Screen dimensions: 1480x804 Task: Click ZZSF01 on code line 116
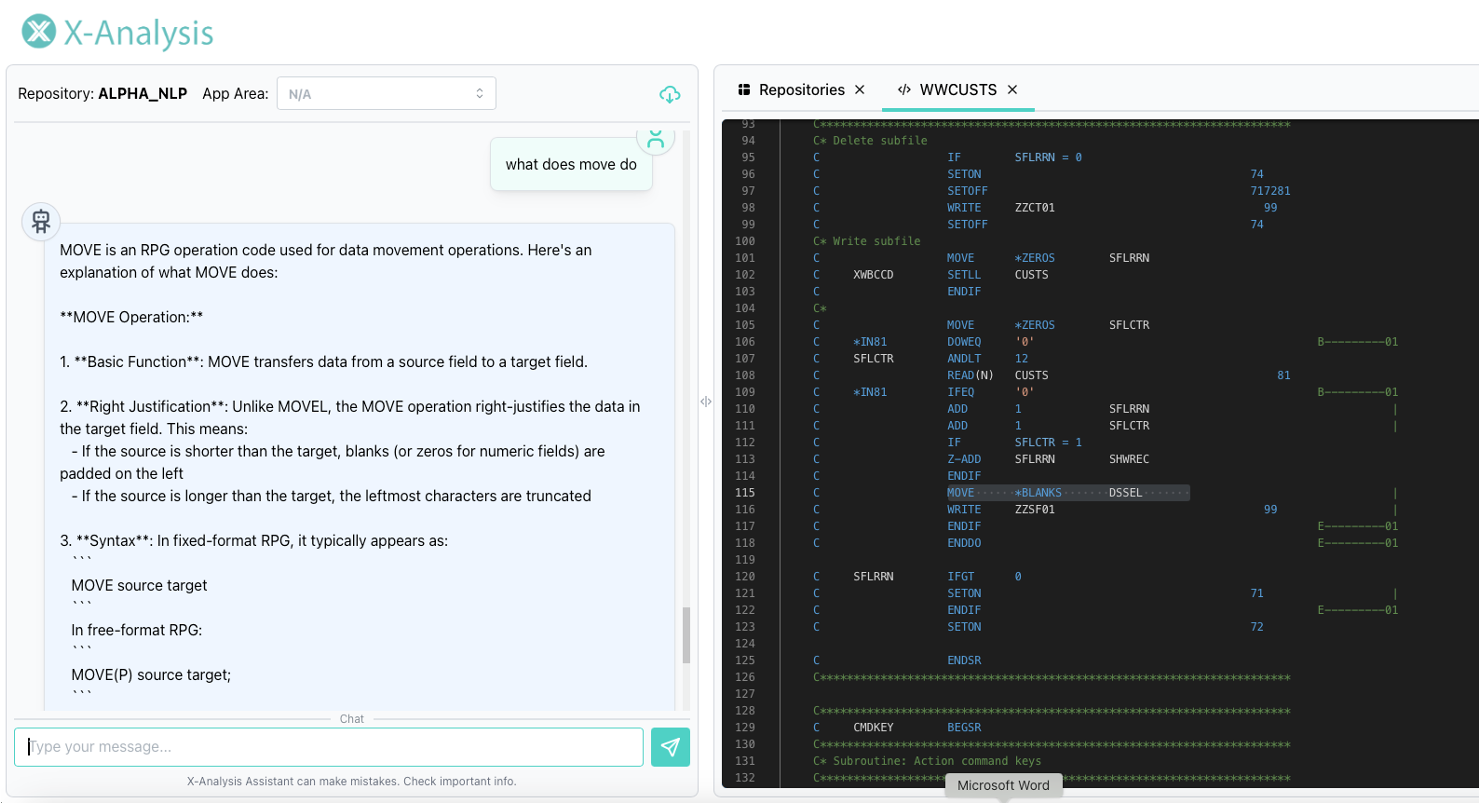click(1034, 510)
